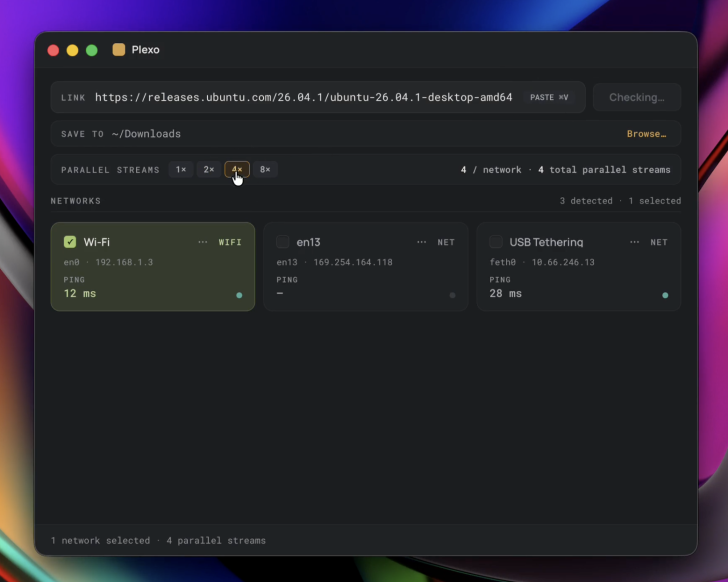Select 1× parallel streams
Image resolution: width=728 pixels, height=582 pixels.
coord(181,169)
